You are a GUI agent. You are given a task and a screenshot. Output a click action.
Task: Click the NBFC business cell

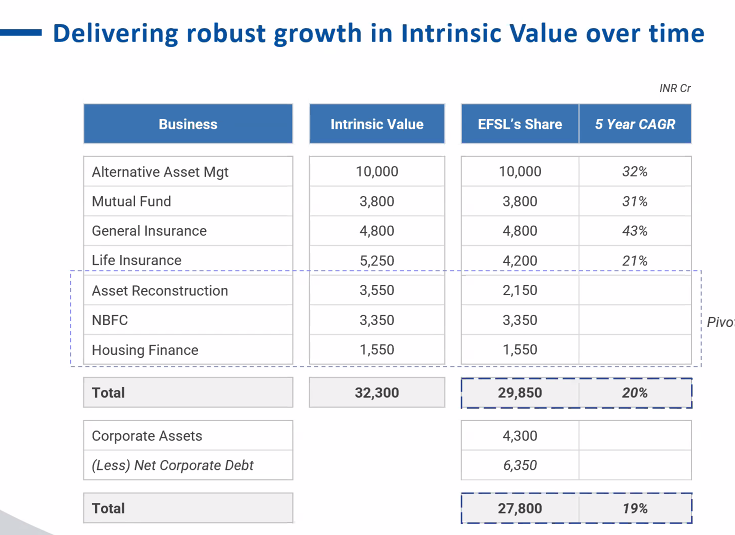(110, 321)
